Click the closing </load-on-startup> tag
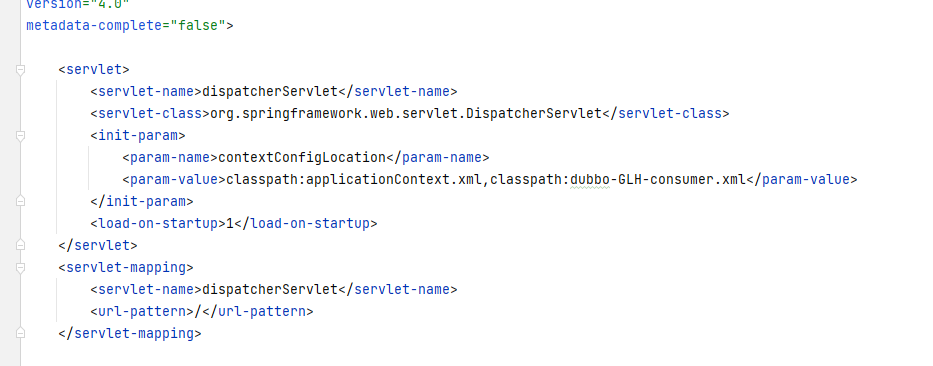The height and width of the screenshot is (366, 933). point(306,224)
